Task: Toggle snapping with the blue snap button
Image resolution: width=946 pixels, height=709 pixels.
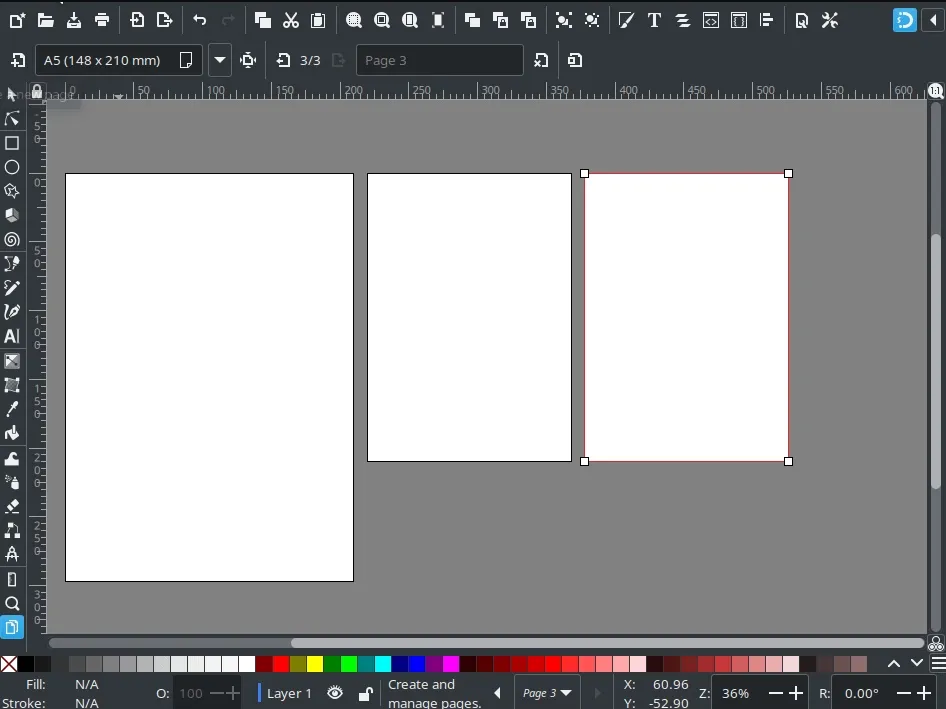Action: 904,20
